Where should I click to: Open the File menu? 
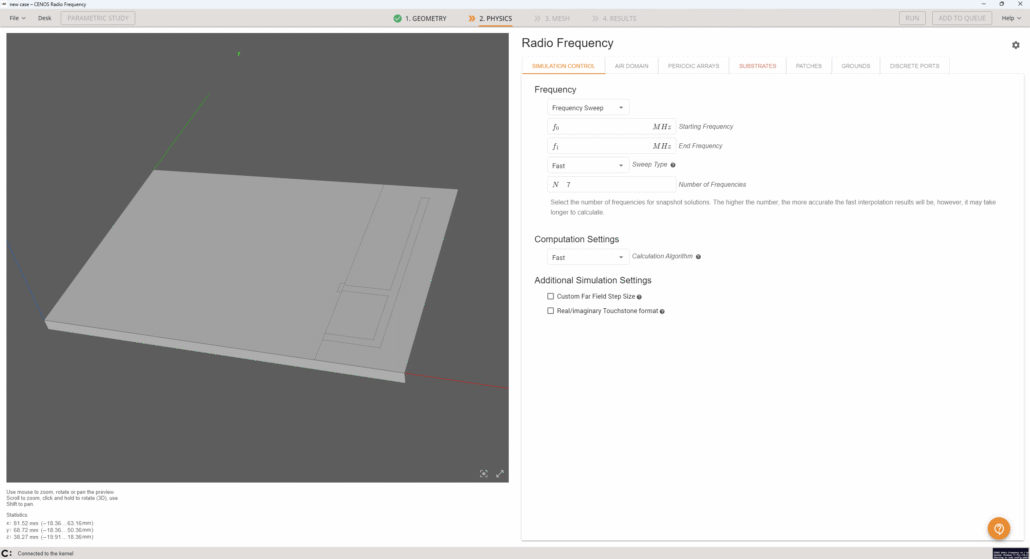tap(17, 18)
